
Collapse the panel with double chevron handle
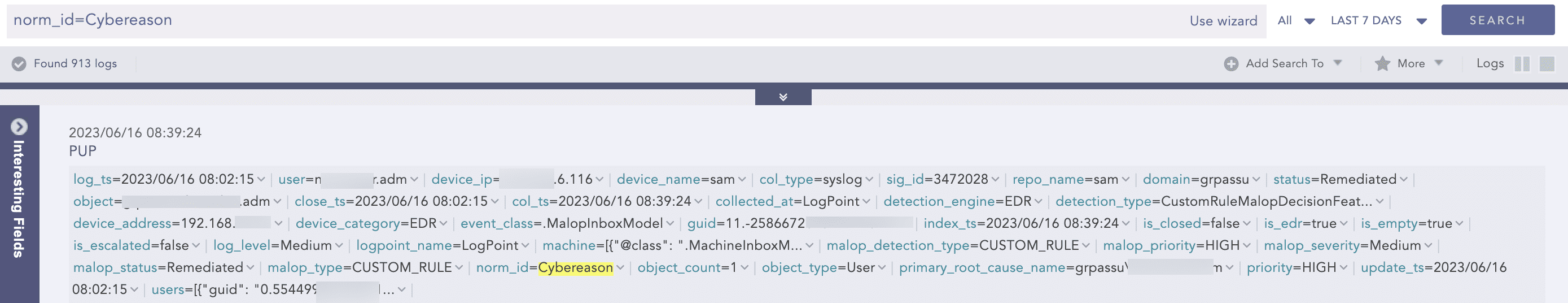coord(783,98)
